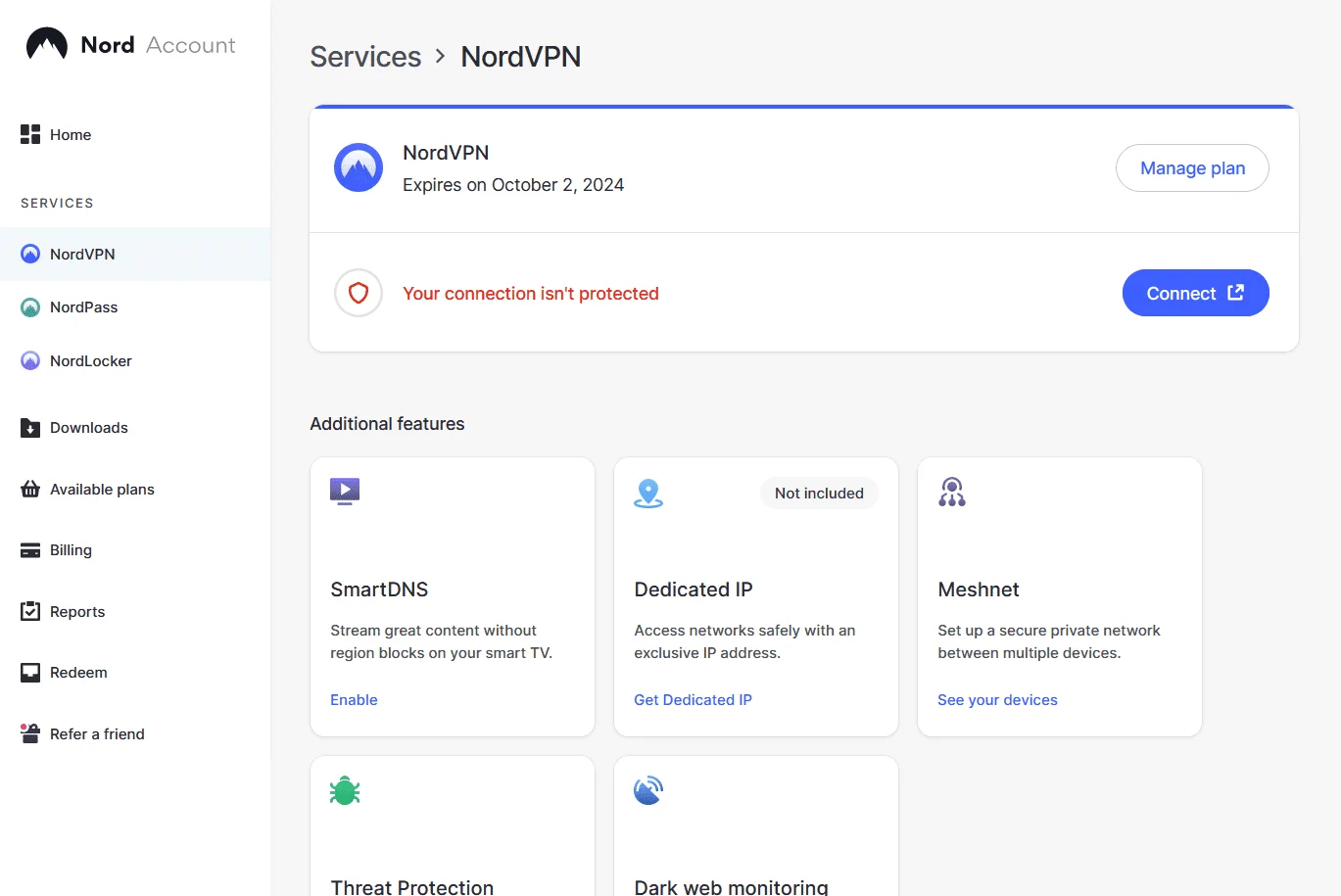Click the Threat Protection card title

411,887
